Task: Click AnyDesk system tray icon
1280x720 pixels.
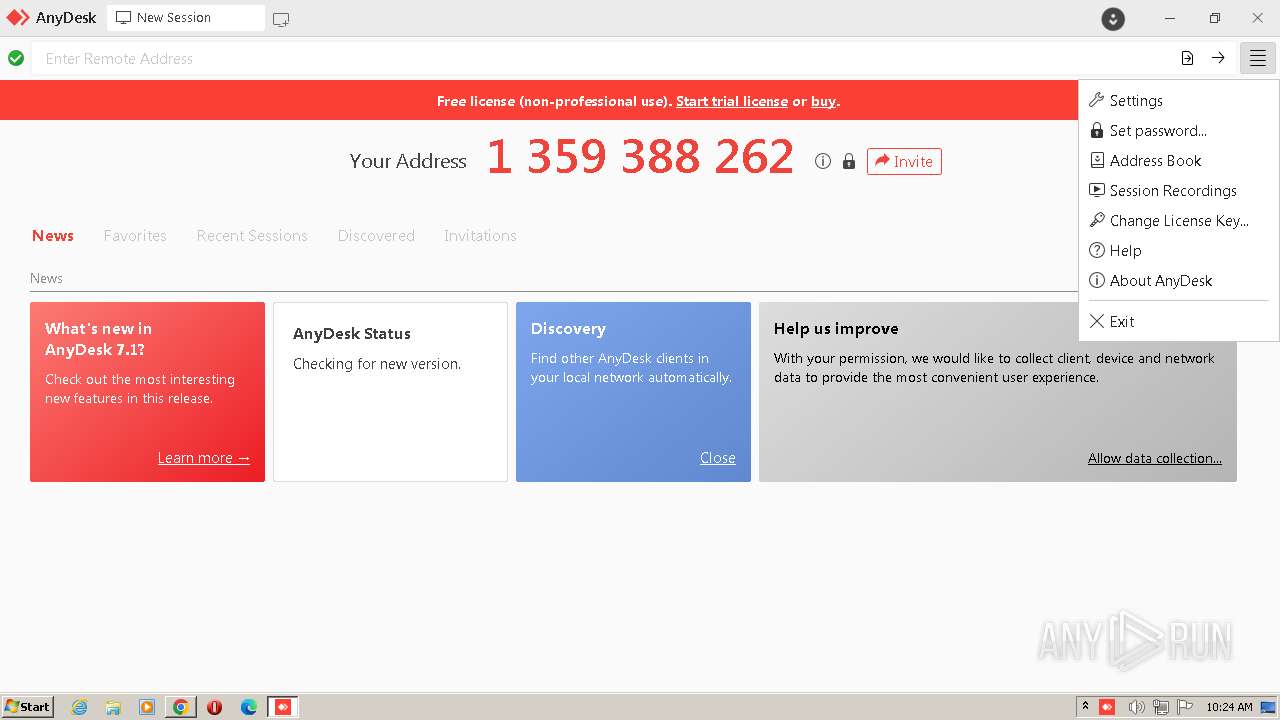Action: tap(1107, 707)
